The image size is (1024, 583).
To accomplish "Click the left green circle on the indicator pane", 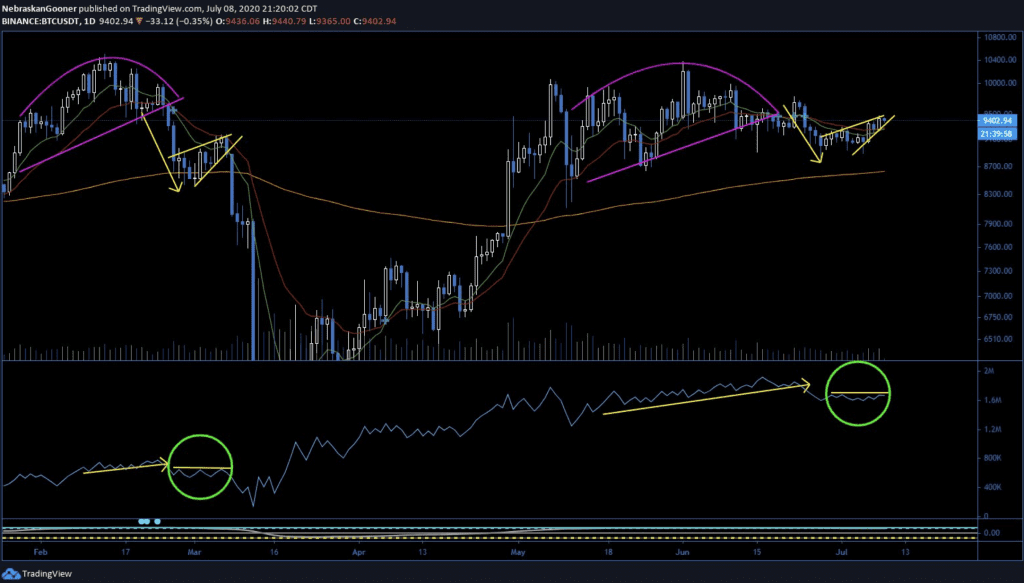I will (x=201, y=465).
